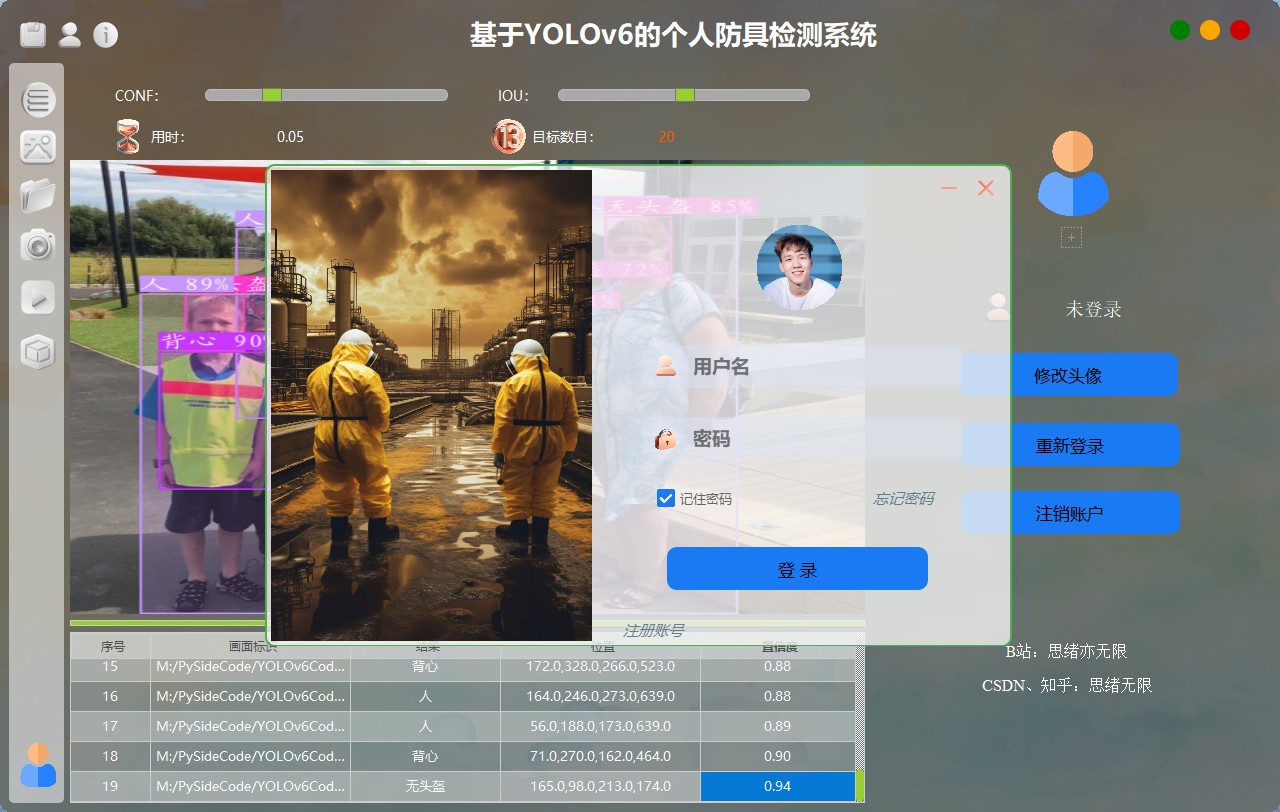
Task: Click the 重新登录 button
Action: [x=1070, y=445]
